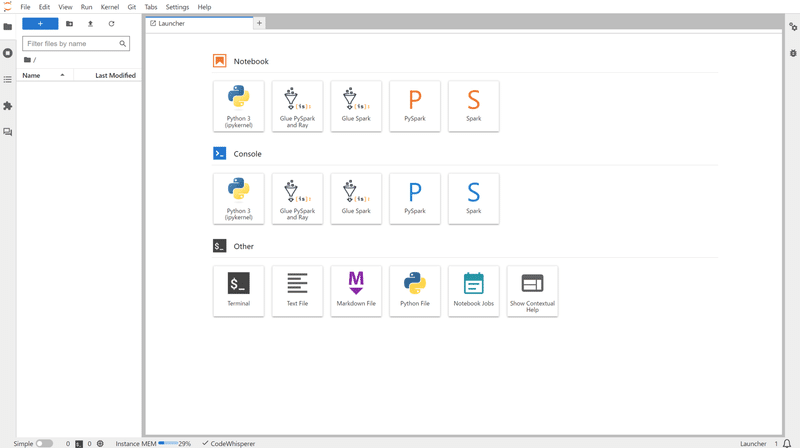Open the Git menu
Screen dimensions: 800x448
pos(132,7)
